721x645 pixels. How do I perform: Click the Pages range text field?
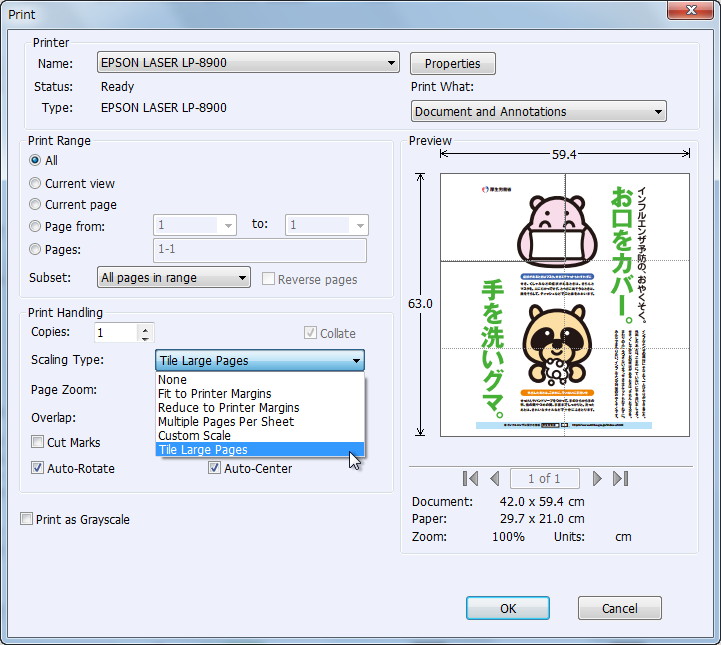(260, 250)
